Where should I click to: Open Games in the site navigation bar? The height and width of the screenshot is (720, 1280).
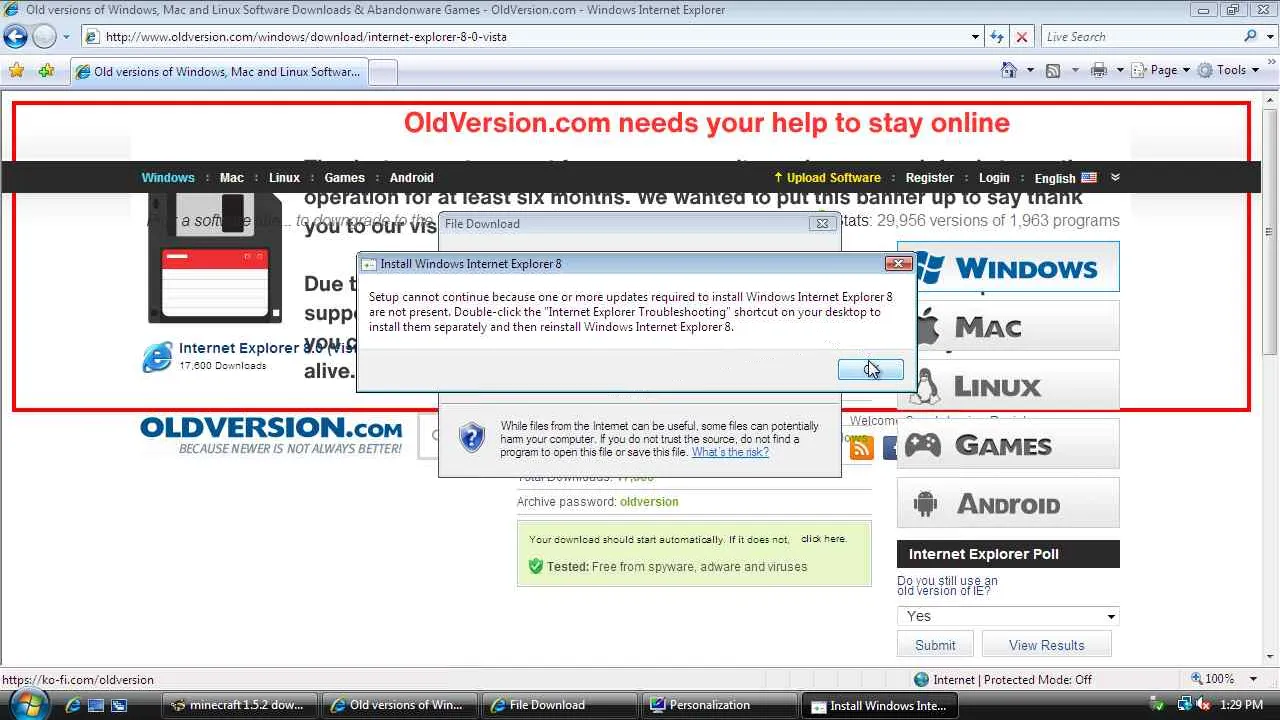[x=345, y=178]
